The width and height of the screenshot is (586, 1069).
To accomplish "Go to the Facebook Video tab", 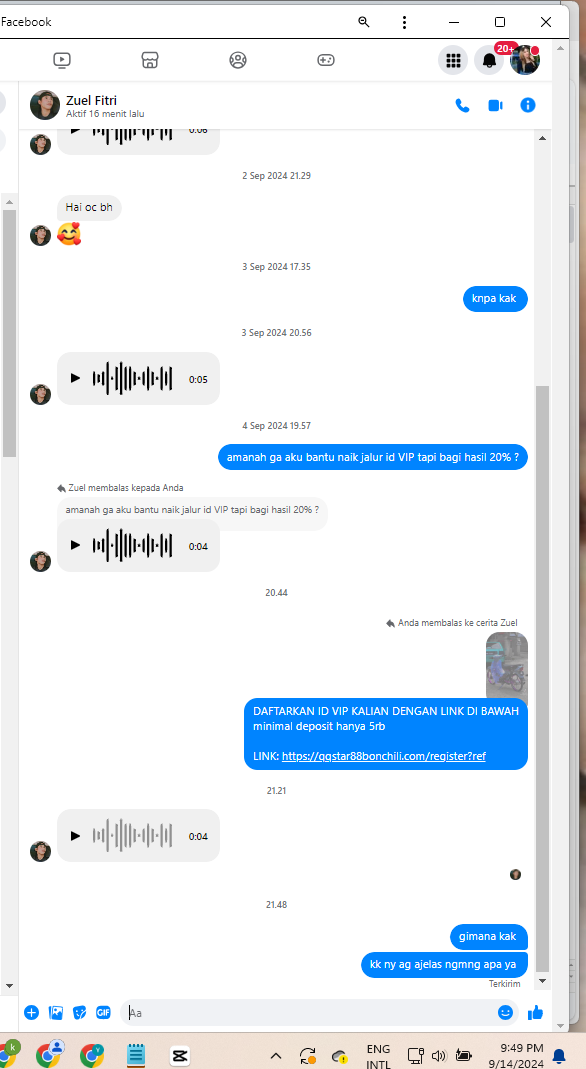I will click(x=61, y=60).
